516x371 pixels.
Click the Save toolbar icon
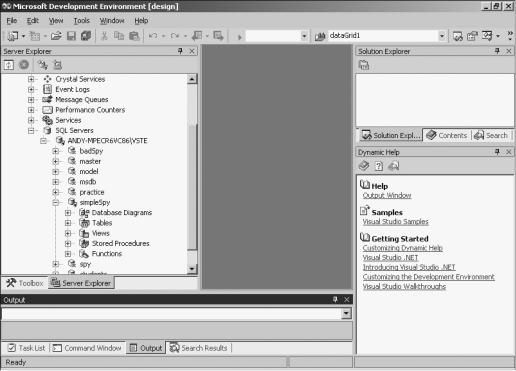[71, 36]
